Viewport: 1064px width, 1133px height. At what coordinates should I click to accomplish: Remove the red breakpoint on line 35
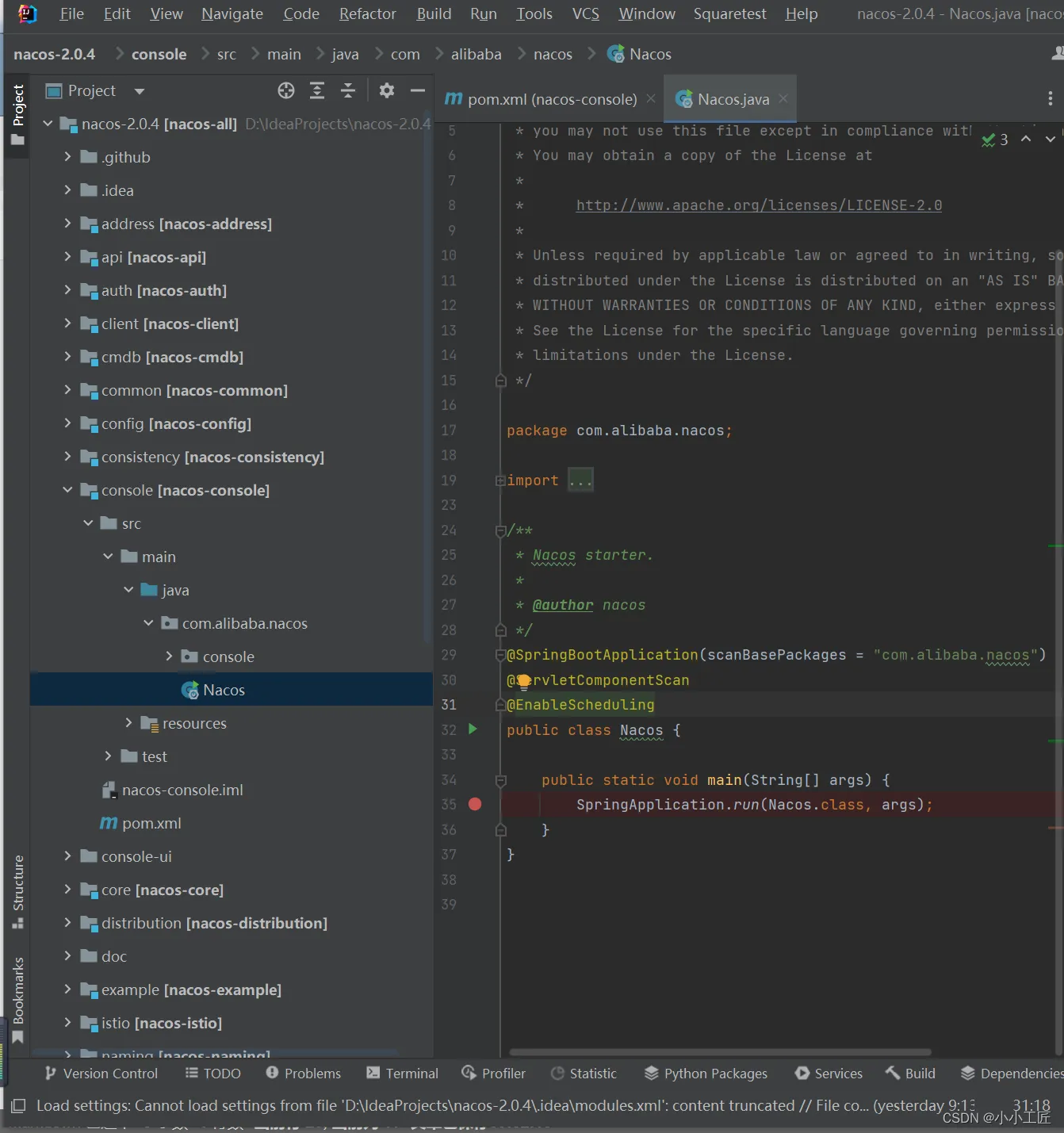[x=475, y=804]
